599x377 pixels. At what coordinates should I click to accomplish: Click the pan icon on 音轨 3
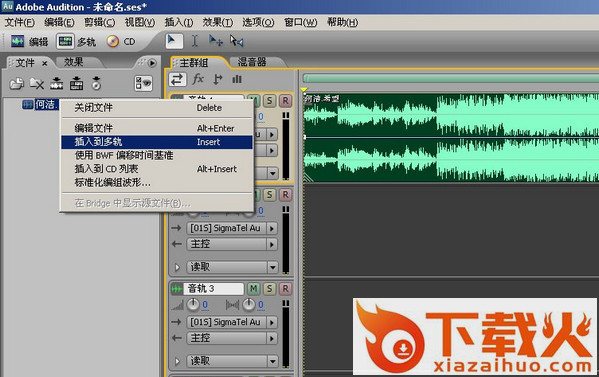(232, 305)
